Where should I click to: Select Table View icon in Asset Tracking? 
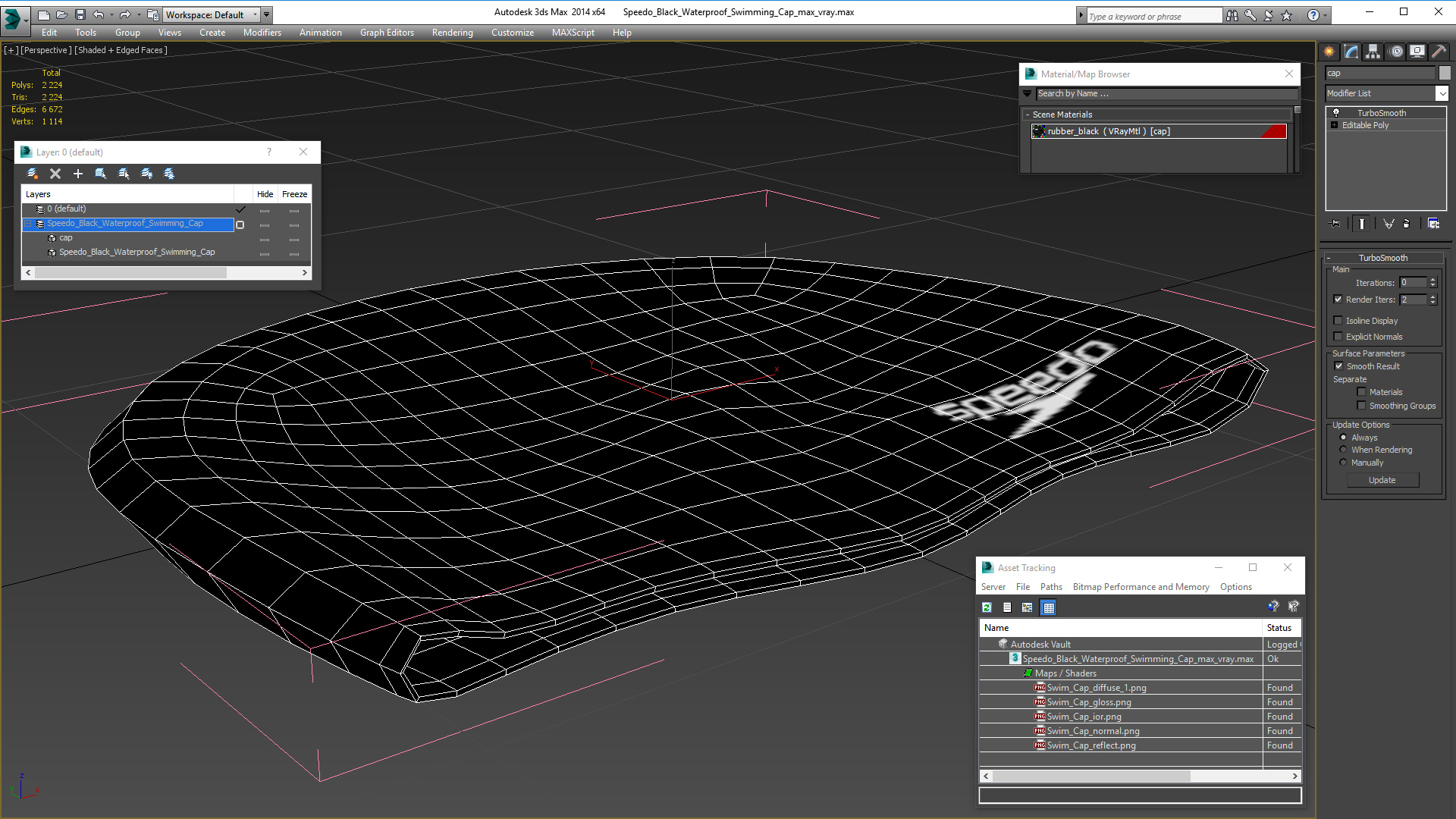(x=1048, y=607)
